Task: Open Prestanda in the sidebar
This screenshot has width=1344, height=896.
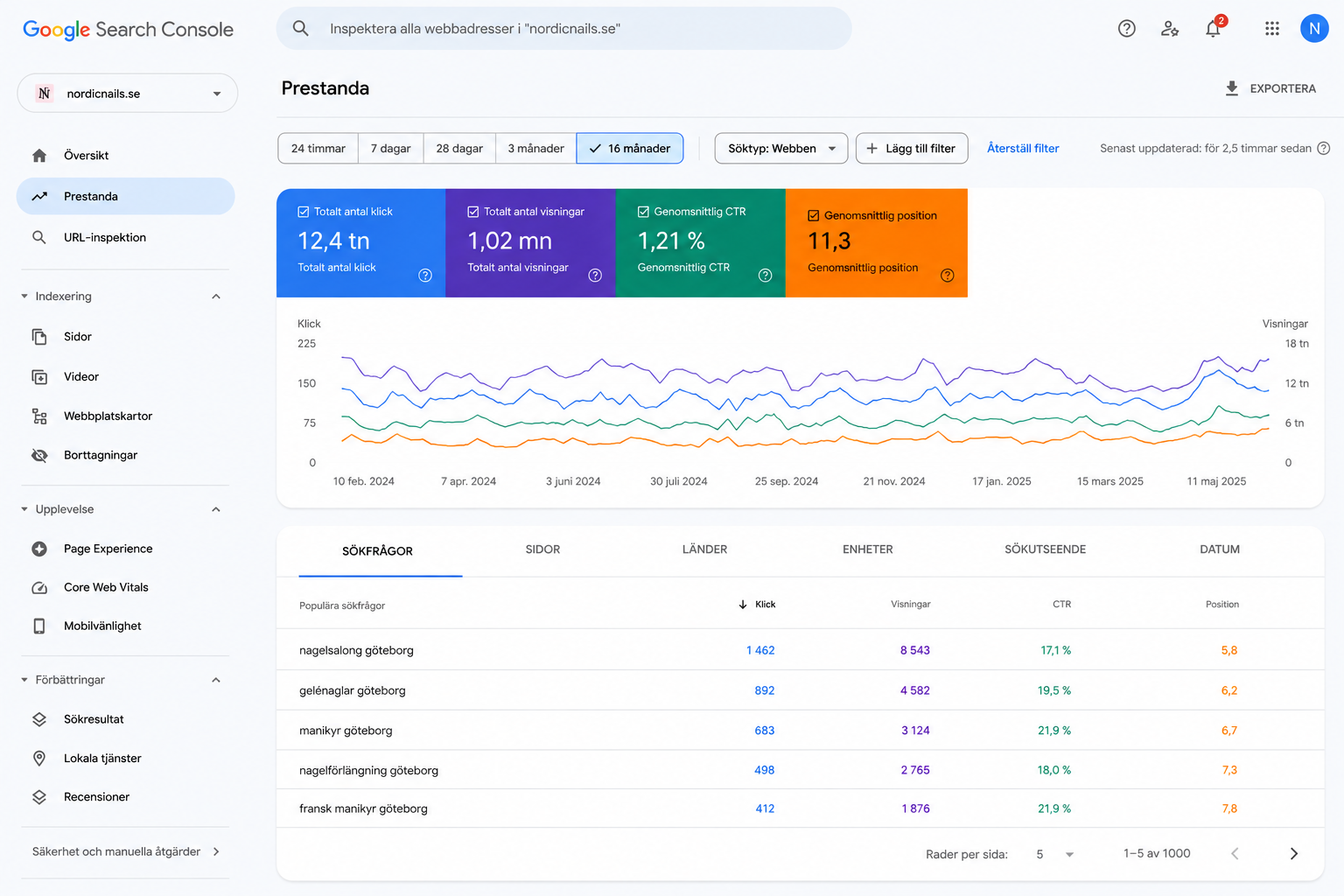Action: (x=125, y=196)
